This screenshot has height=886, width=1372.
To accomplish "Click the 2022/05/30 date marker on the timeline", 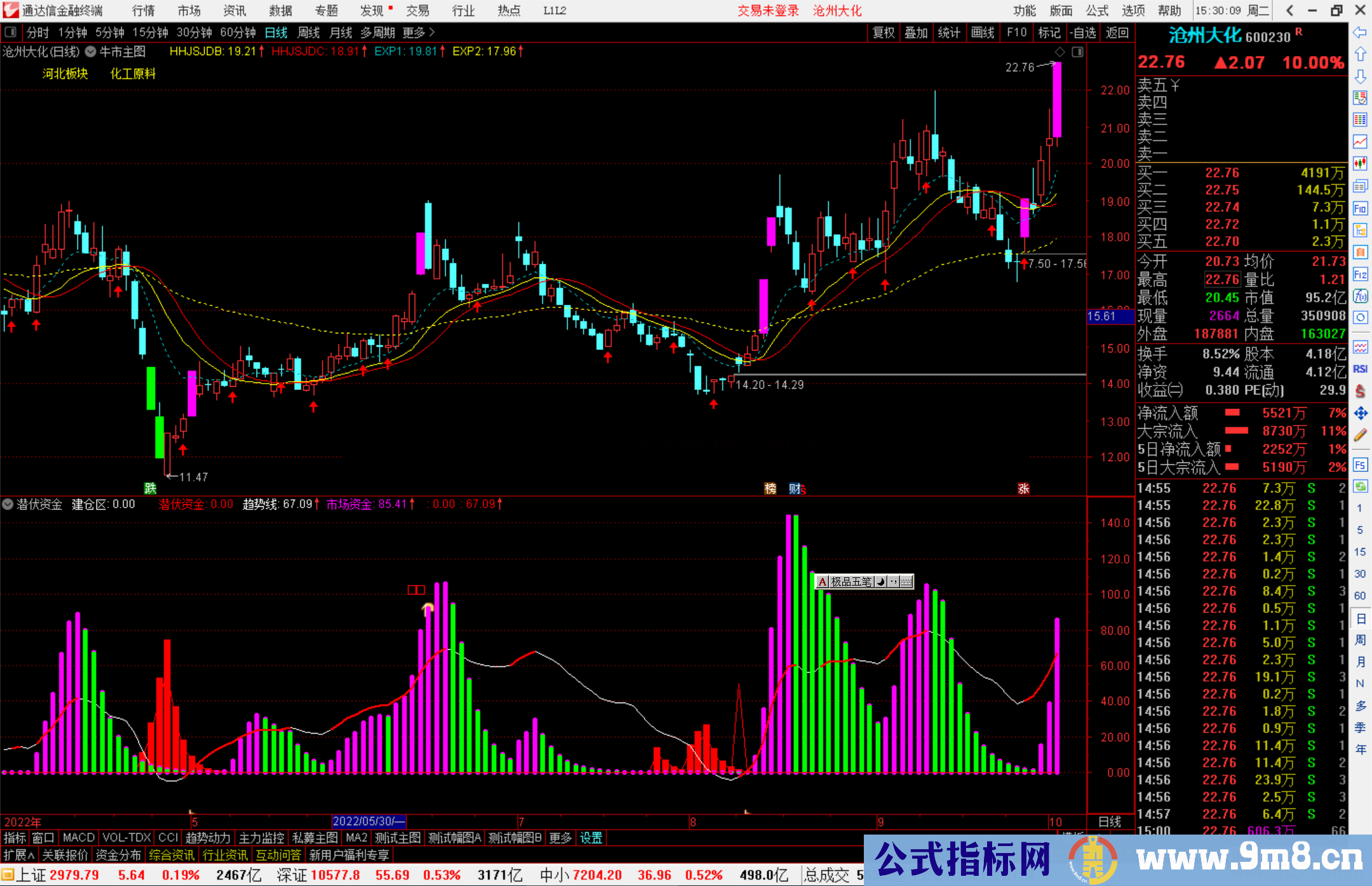I will tap(368, 821).
